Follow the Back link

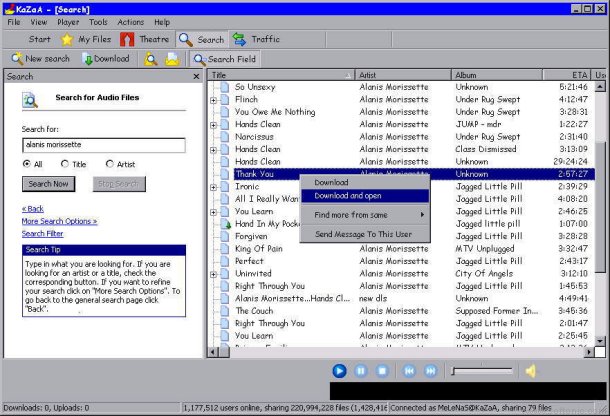pos(33,209)
